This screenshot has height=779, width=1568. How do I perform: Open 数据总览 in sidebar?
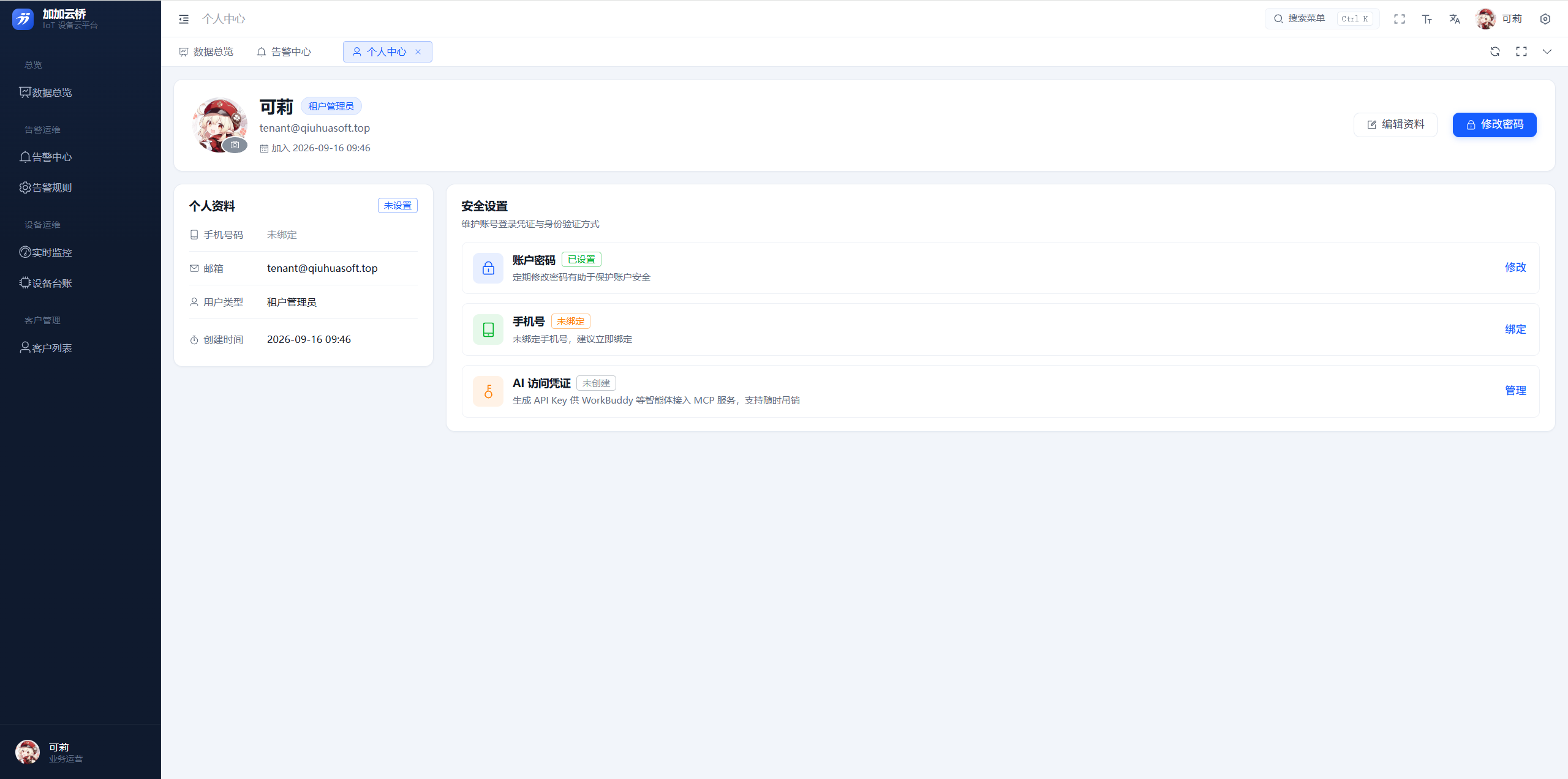click(80, 92)
